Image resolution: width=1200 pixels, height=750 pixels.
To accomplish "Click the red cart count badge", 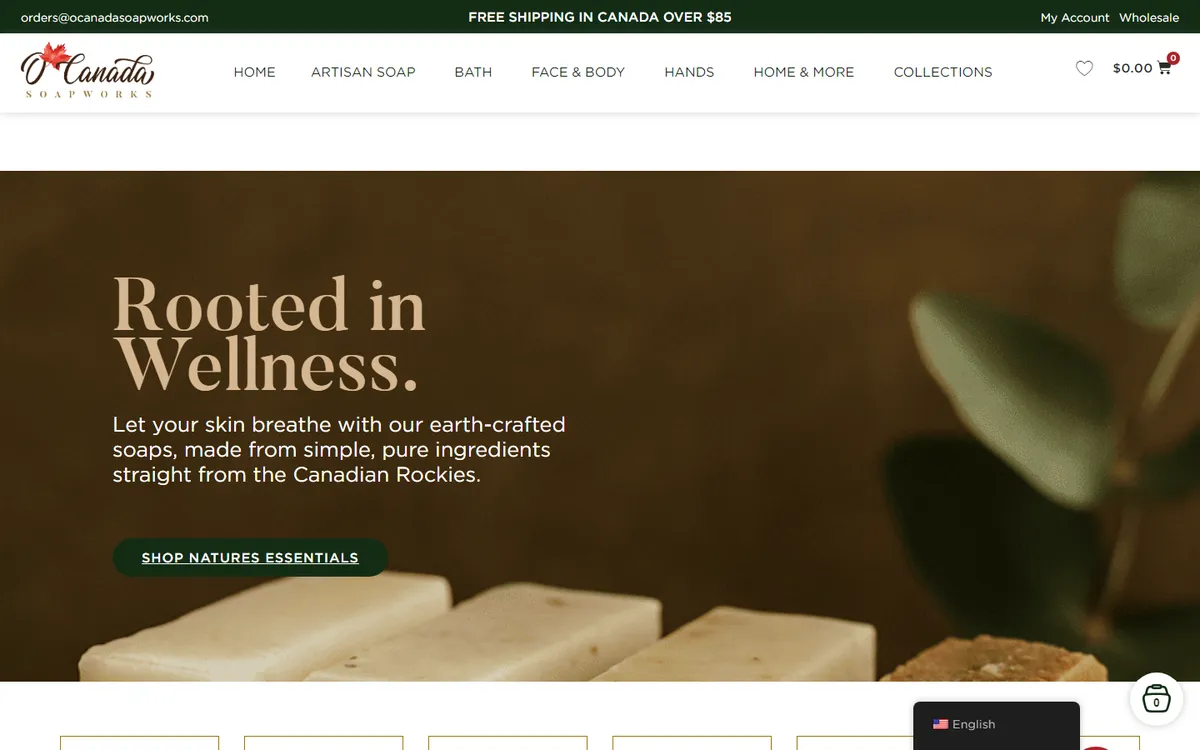I will coord(1173,58).
